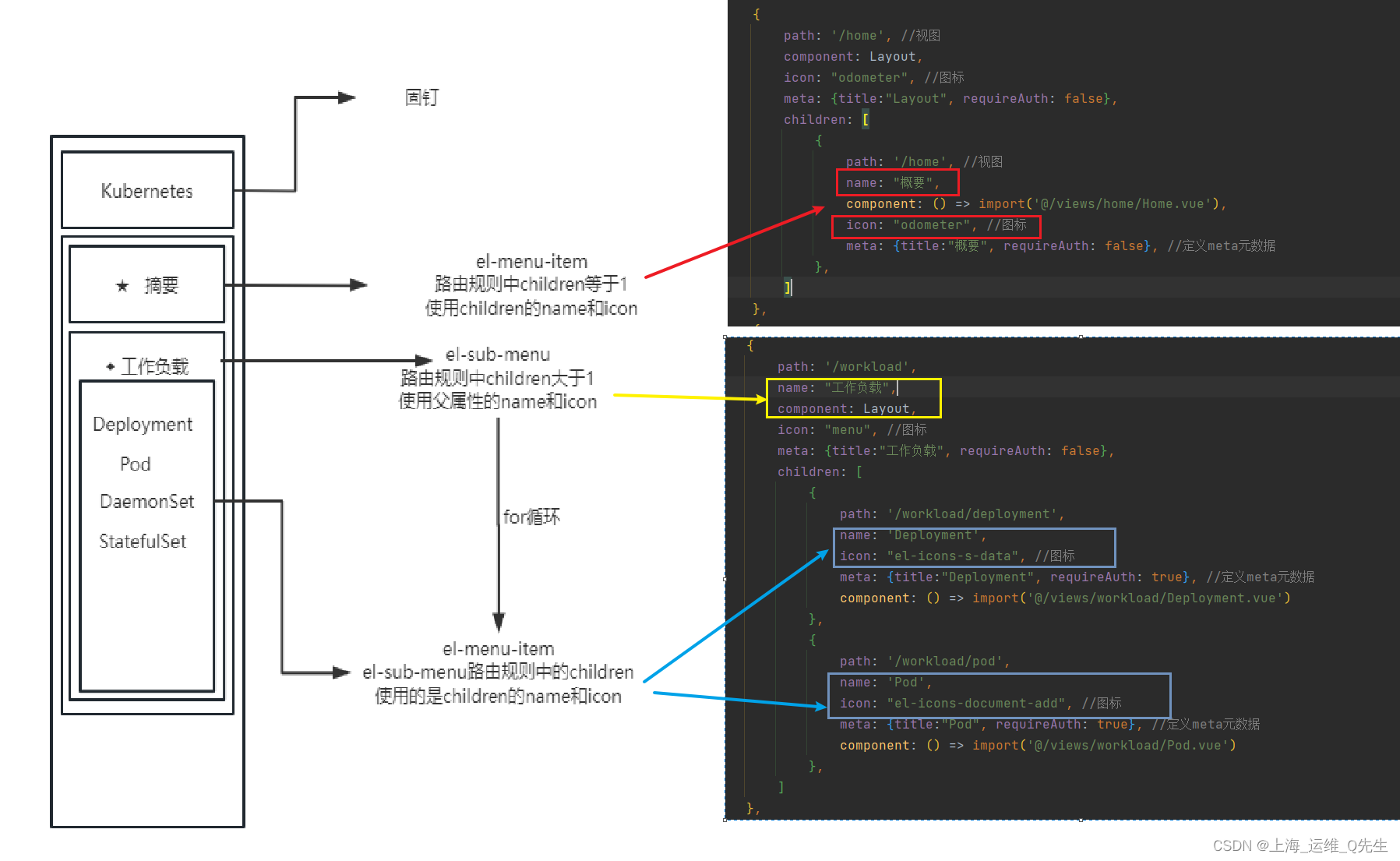Image resolution: width=1400 pixels, height=861 pixels.
Task: Click the yellow highlight box around 工作负载 name
Action: 853,397
